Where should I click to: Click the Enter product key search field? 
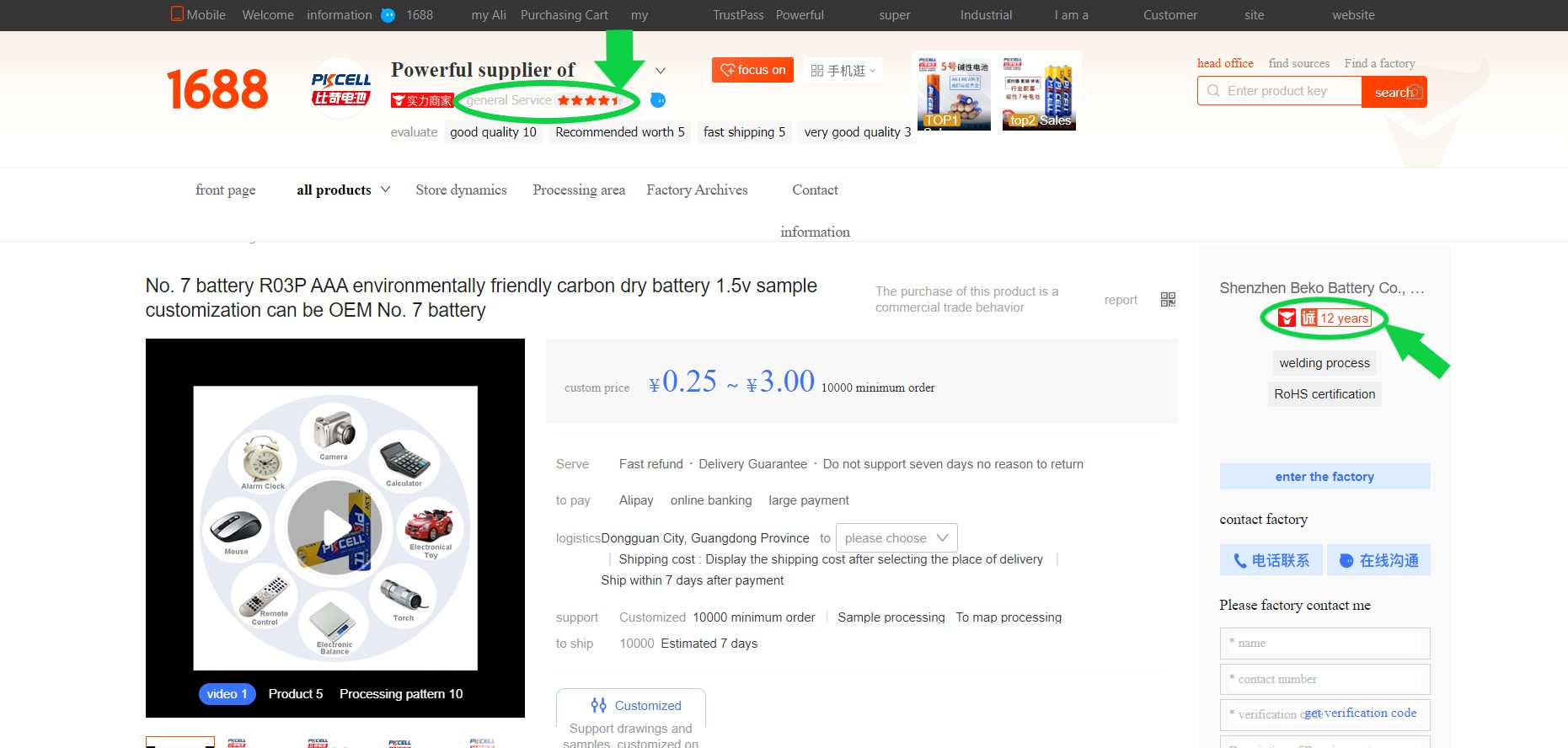click(1279, 91)
